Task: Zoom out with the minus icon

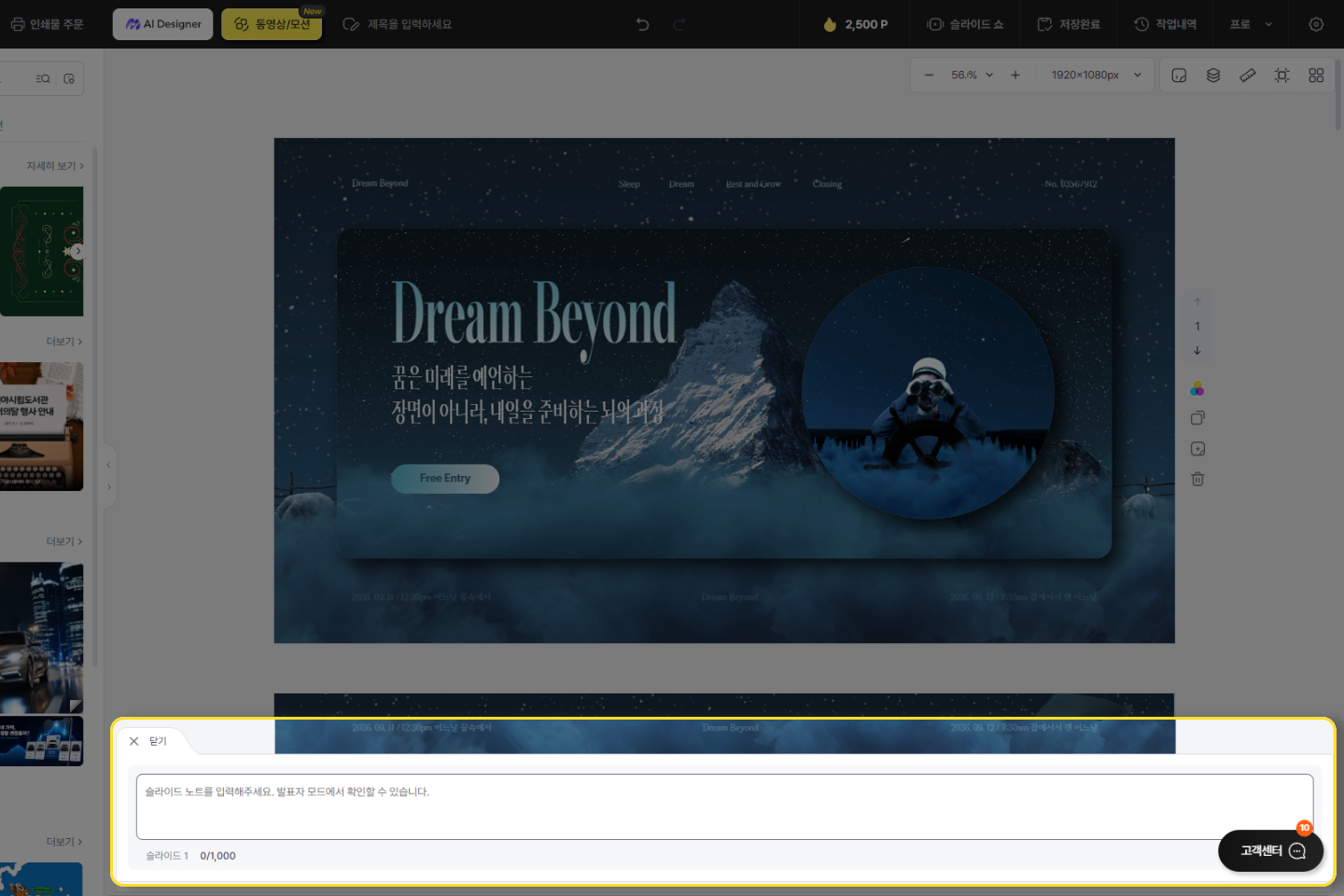Action: pyautogui.click(x=929, y=75)
